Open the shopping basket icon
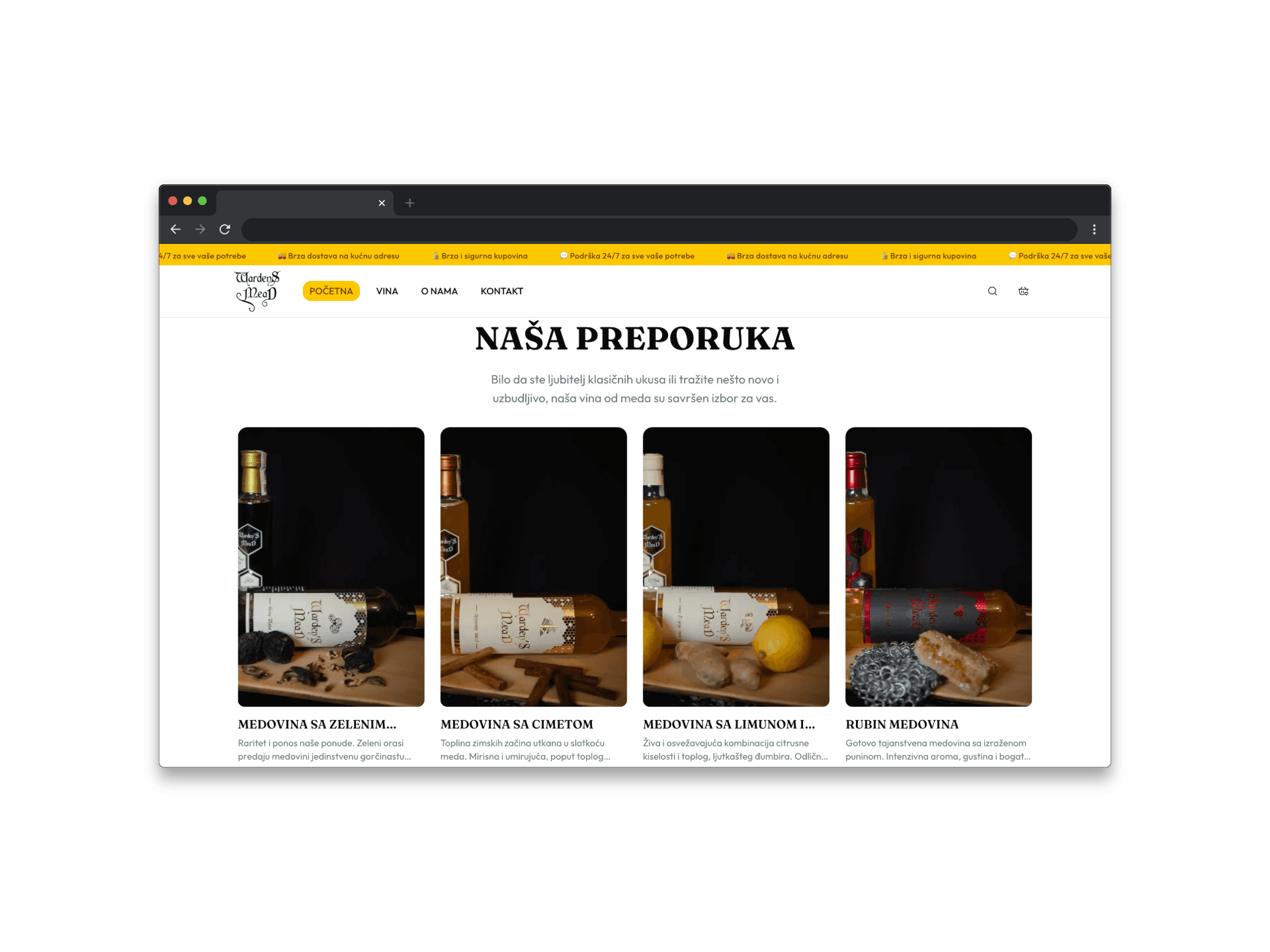This screenshot has height=952, width=1270. [1023, 291]
